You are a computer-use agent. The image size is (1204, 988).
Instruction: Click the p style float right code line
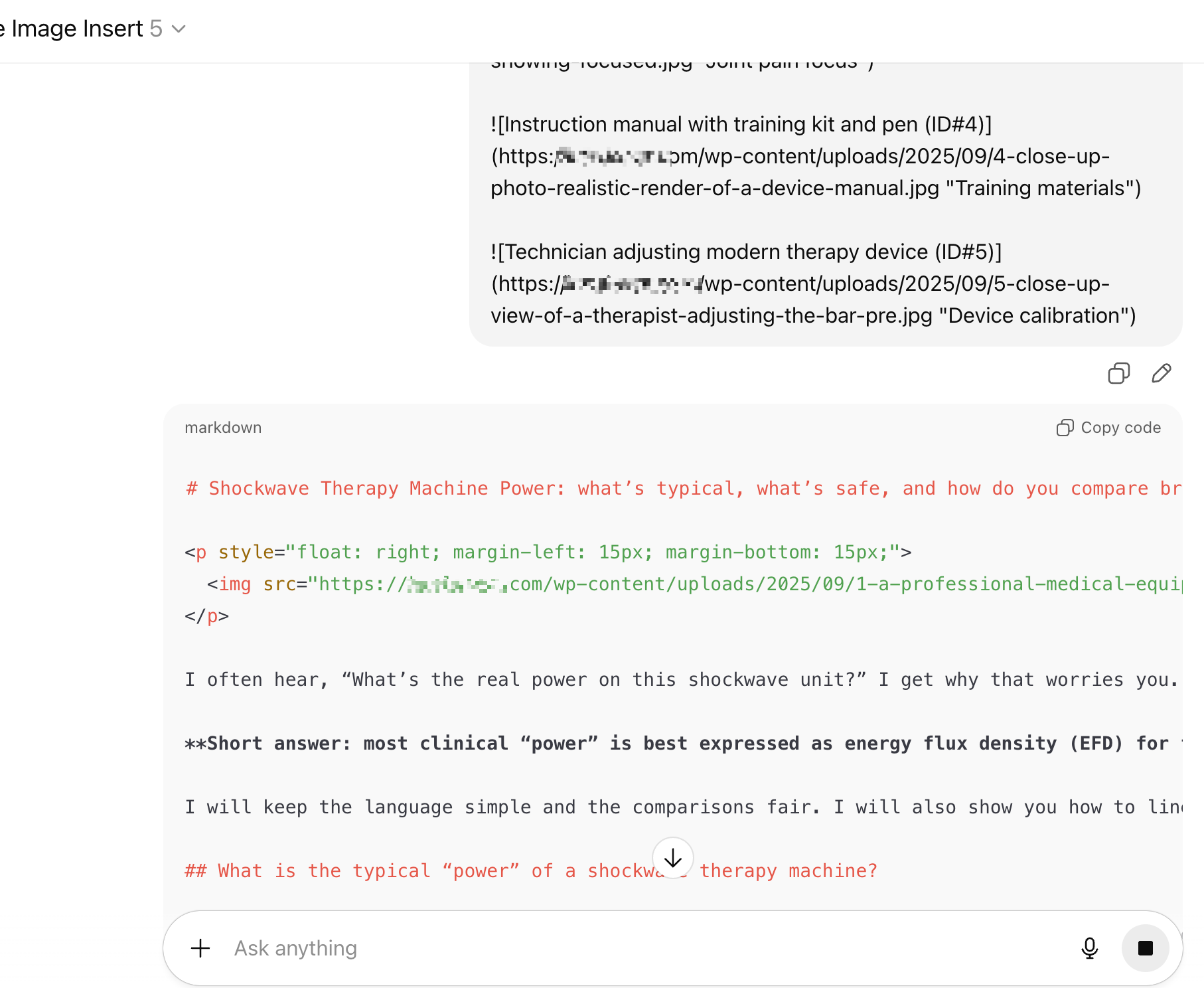click(548, 552)
